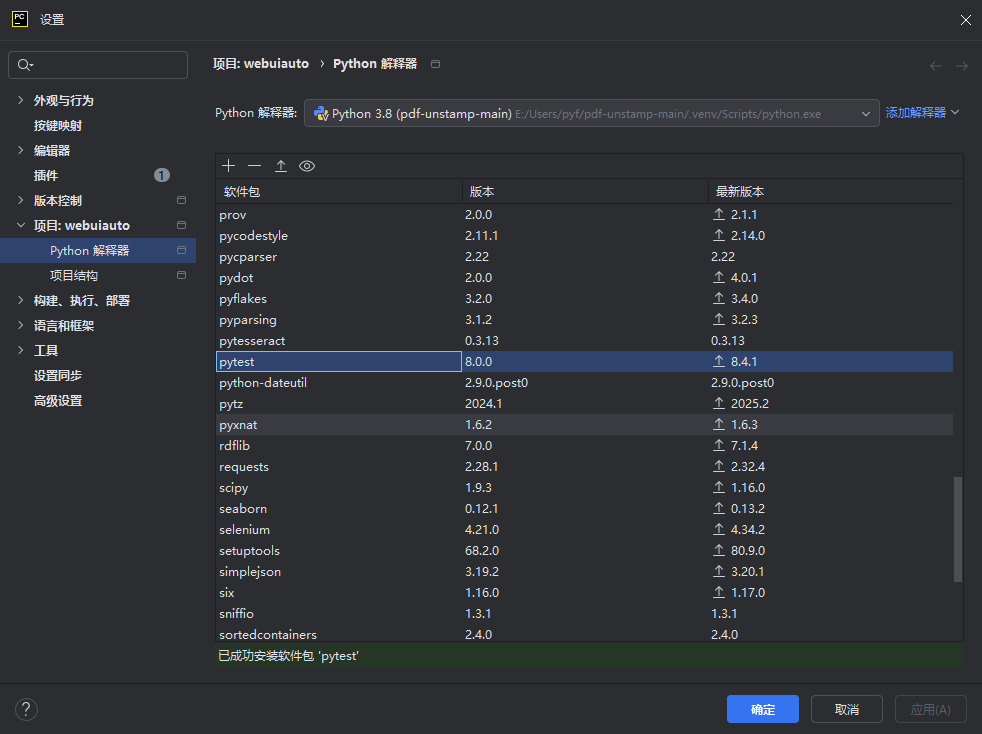The height and width of the screenshot is (734, 982).
Task: Open the Python 解释器 dropdown
Action: point(591,113)
